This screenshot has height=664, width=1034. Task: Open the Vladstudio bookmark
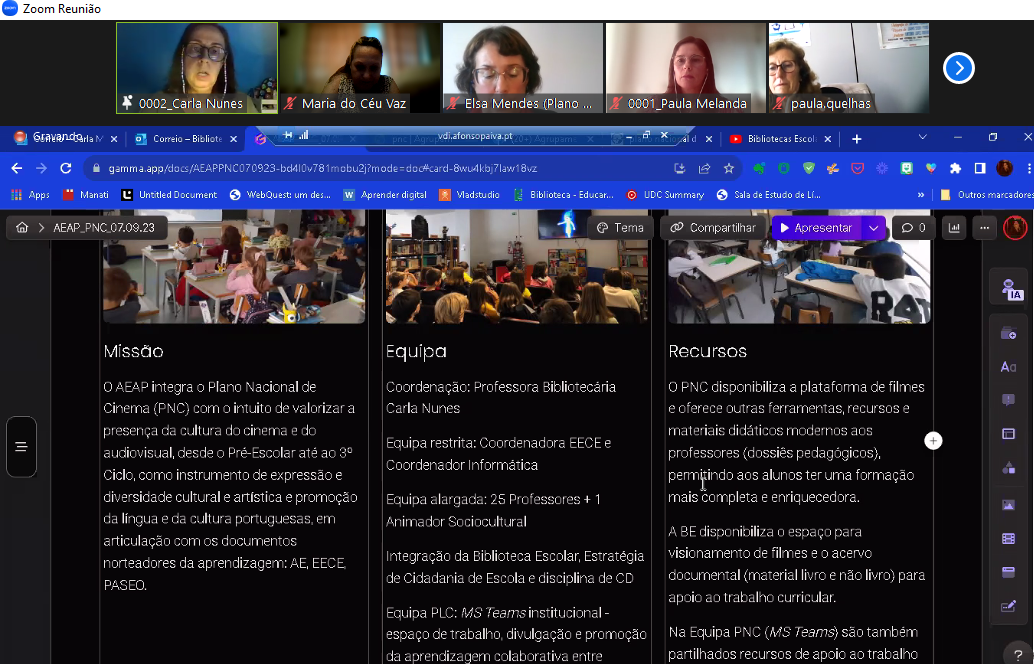point(470,195)
